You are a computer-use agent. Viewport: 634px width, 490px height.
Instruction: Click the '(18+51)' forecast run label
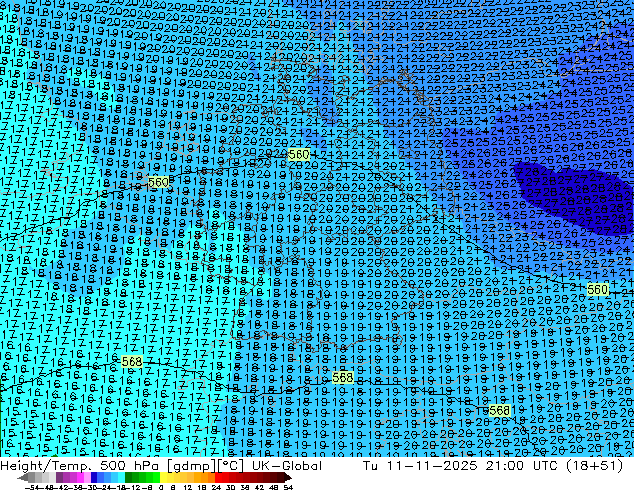pos(593,466)
